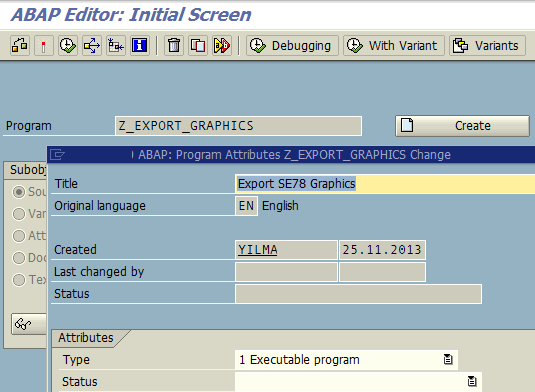Click the created date 25.11.2013
Screen dimensions: 535x392
382,250
